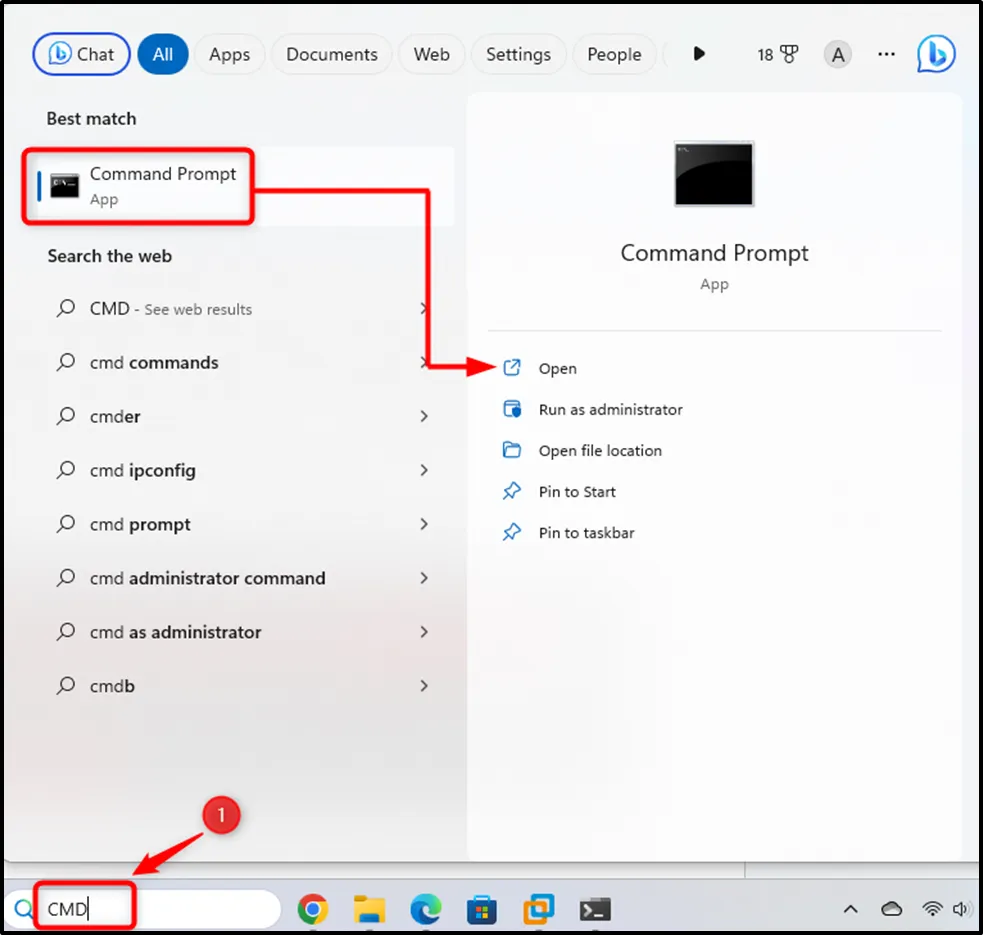
Task: Select the Documents filter tab
Action: pos(331,54)
